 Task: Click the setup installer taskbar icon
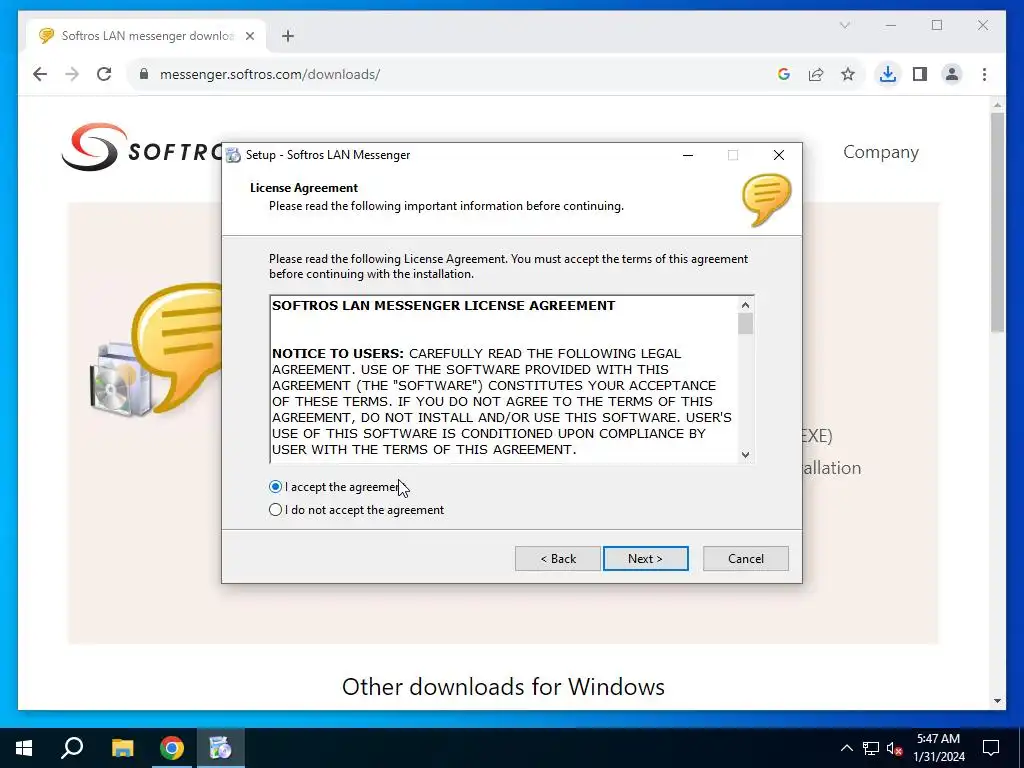pyautogui.click(x=220, y=748)
